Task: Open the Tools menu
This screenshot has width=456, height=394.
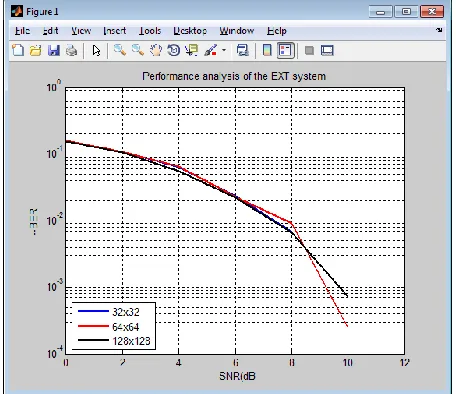Action: tap(150, 31)
